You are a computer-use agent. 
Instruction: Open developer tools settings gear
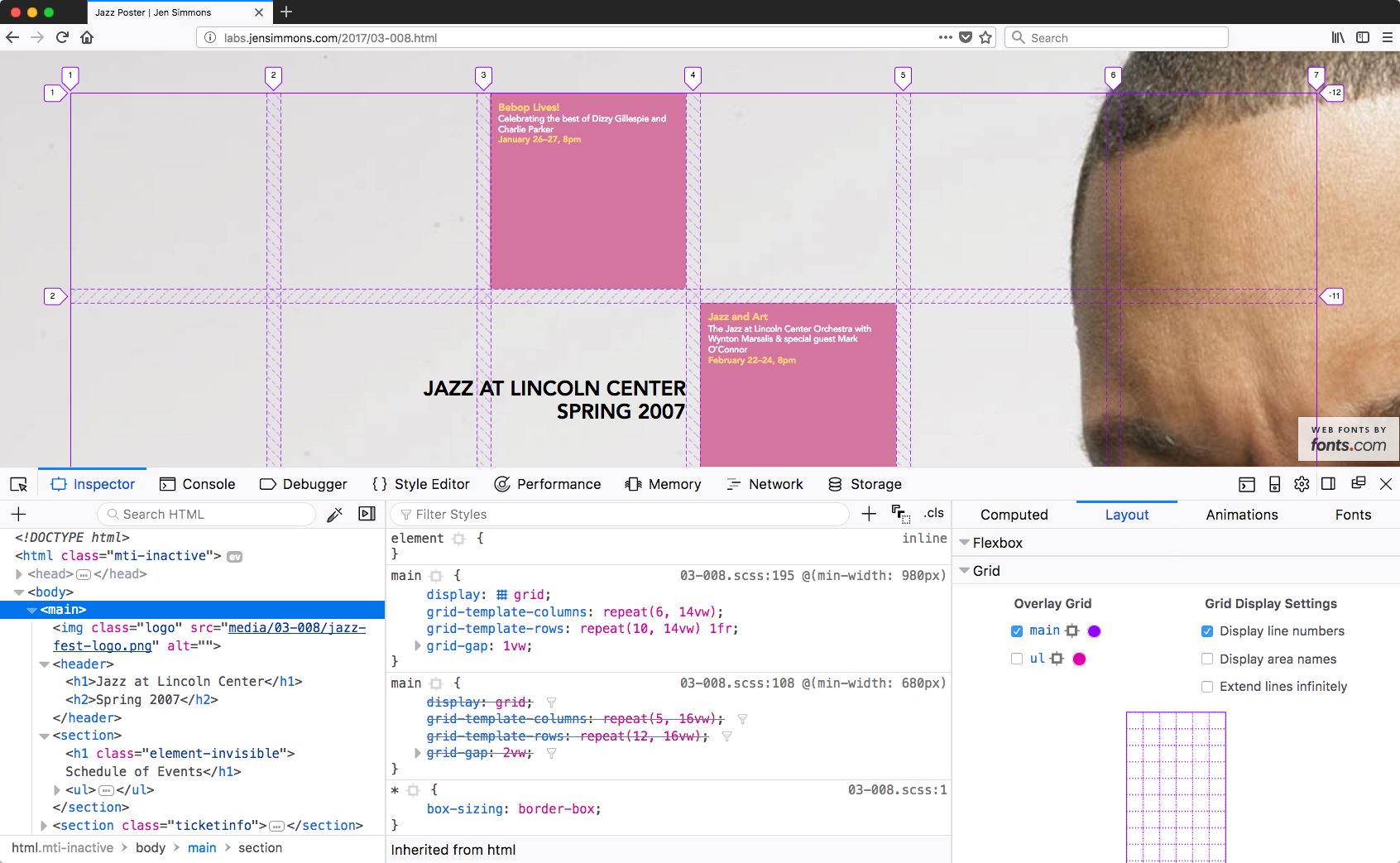pos(1302,484)
